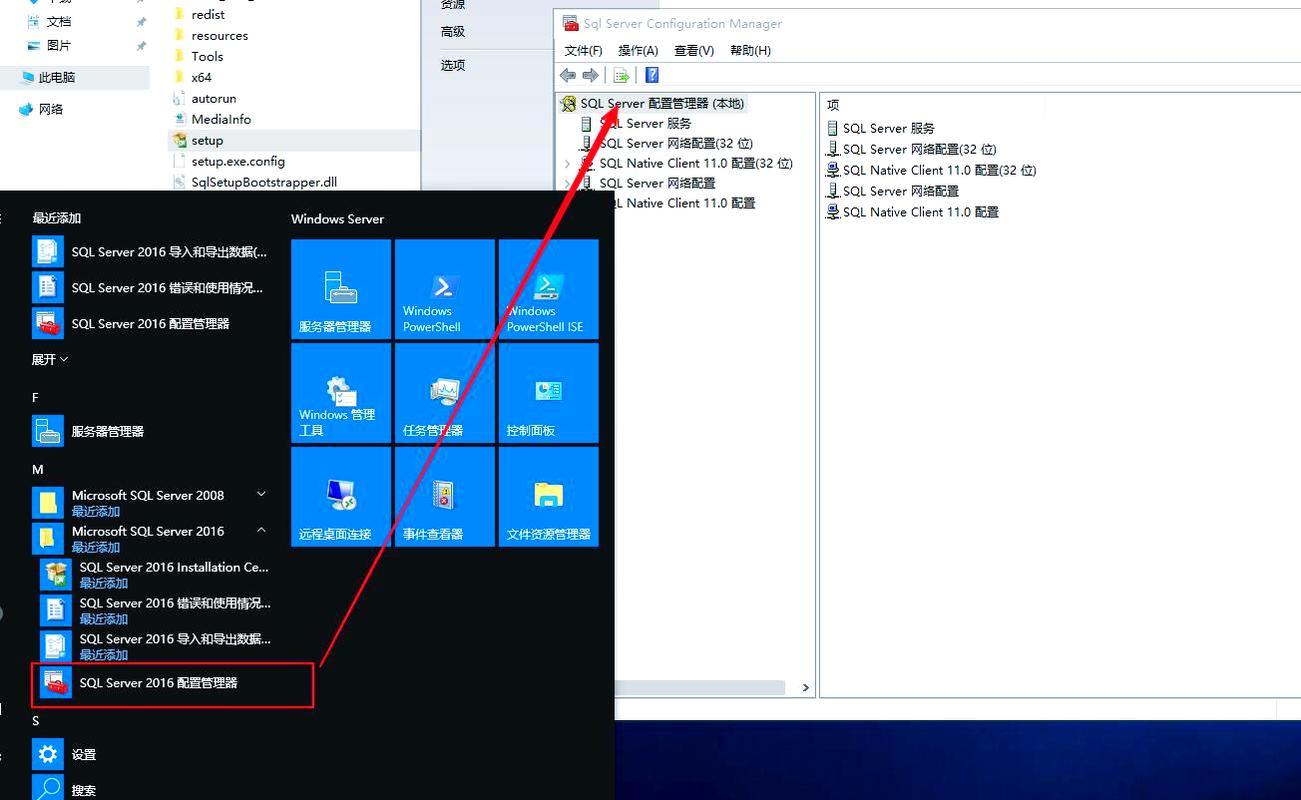Open 文件(F) menu
This screenshot has height=800, width=1301.
point(584,50)
